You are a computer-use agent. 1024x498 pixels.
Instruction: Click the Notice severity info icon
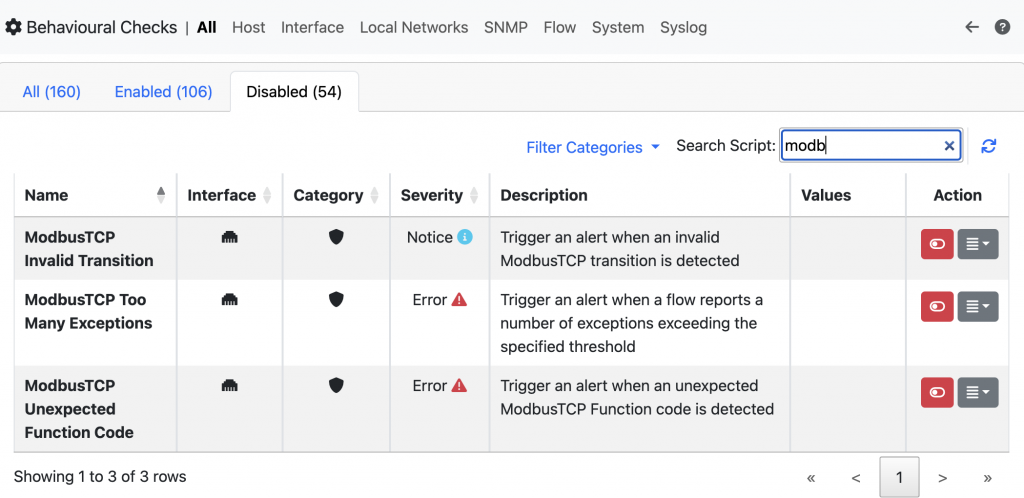tap(464, 237)
